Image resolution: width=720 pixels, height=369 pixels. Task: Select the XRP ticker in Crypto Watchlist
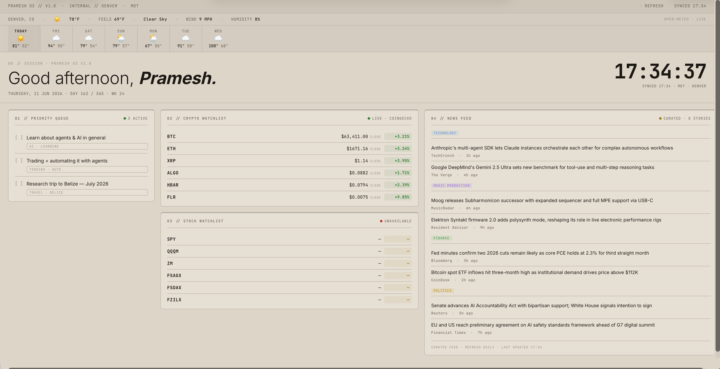point(171,161)
